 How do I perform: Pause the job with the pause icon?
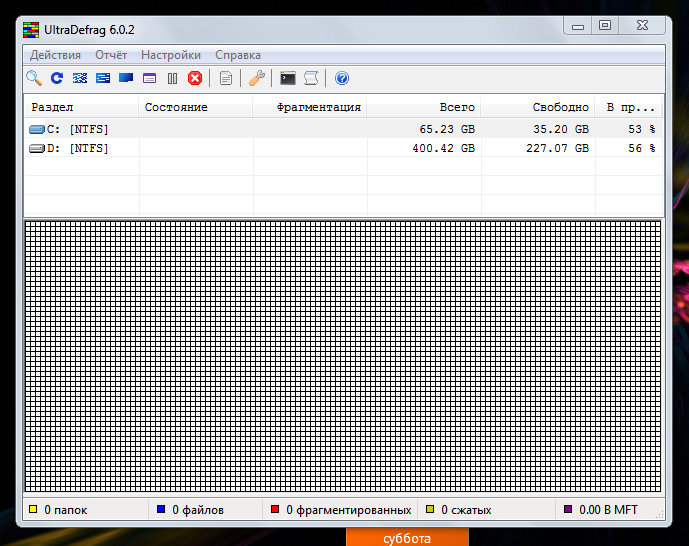(172, 78)
